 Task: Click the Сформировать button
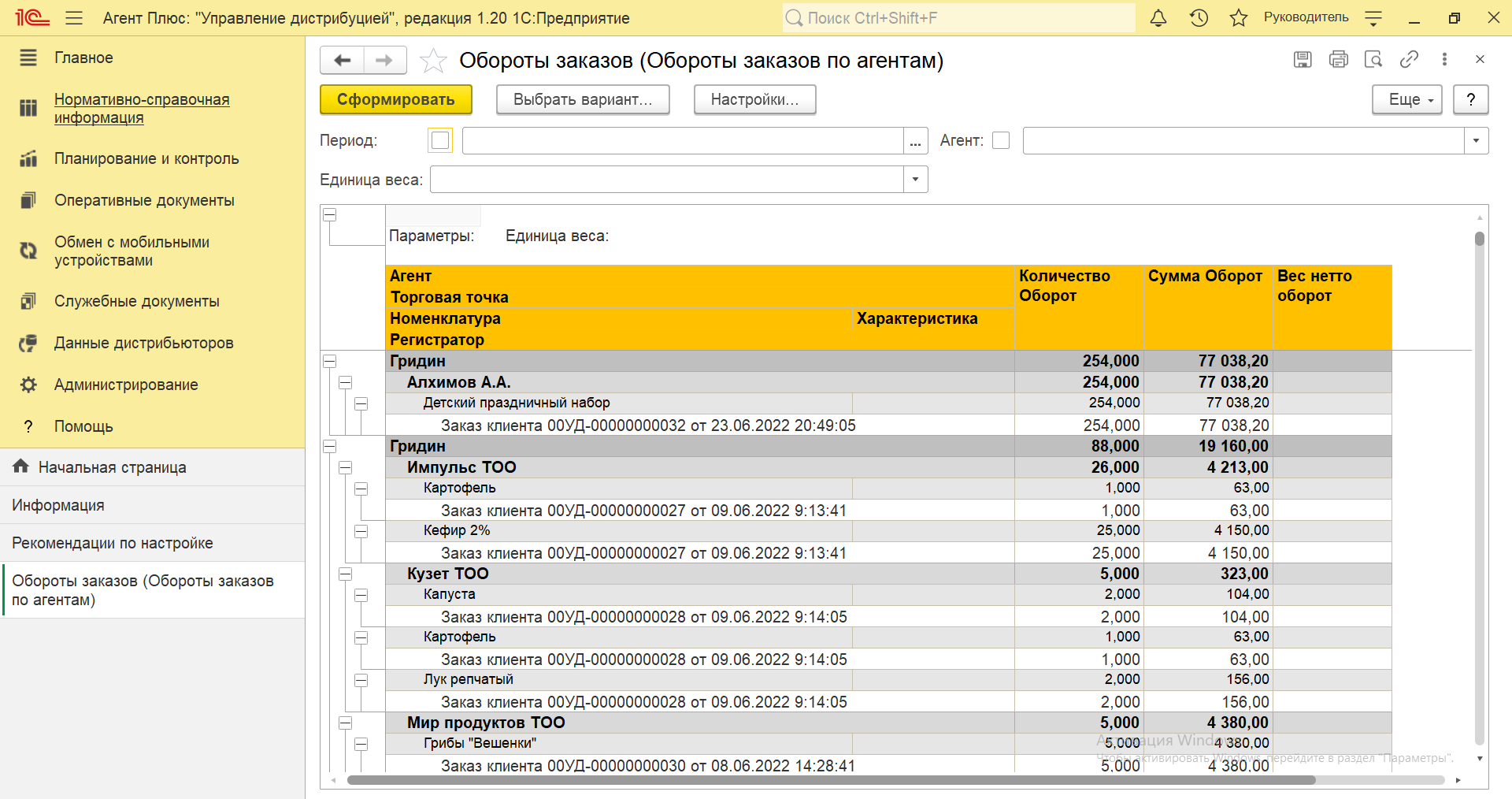[396, 99]
